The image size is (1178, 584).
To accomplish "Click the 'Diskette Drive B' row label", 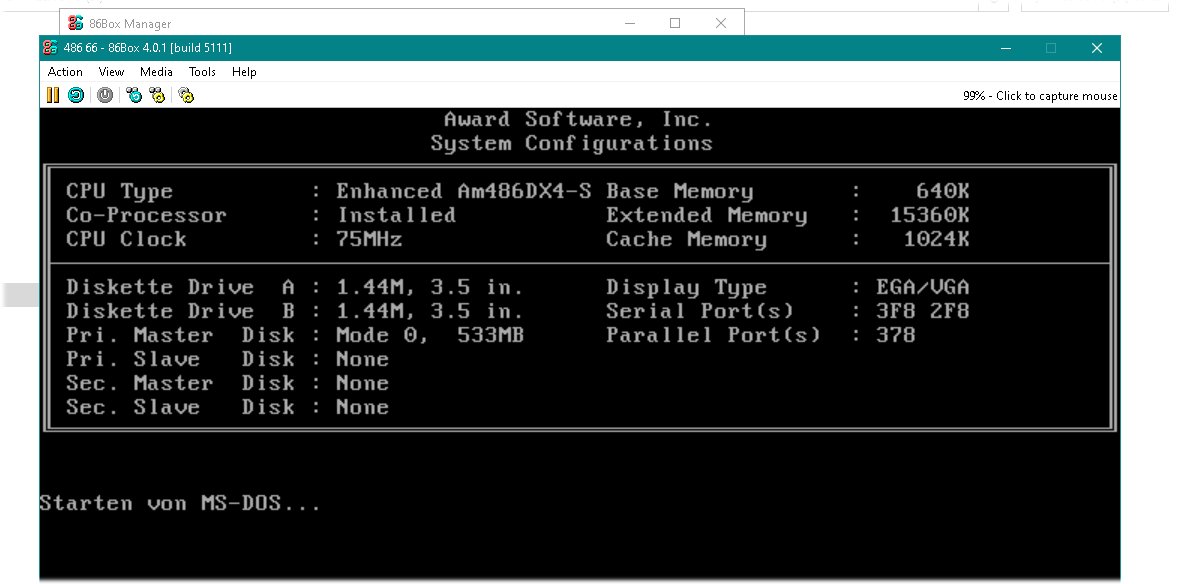I will click(180, 311).
